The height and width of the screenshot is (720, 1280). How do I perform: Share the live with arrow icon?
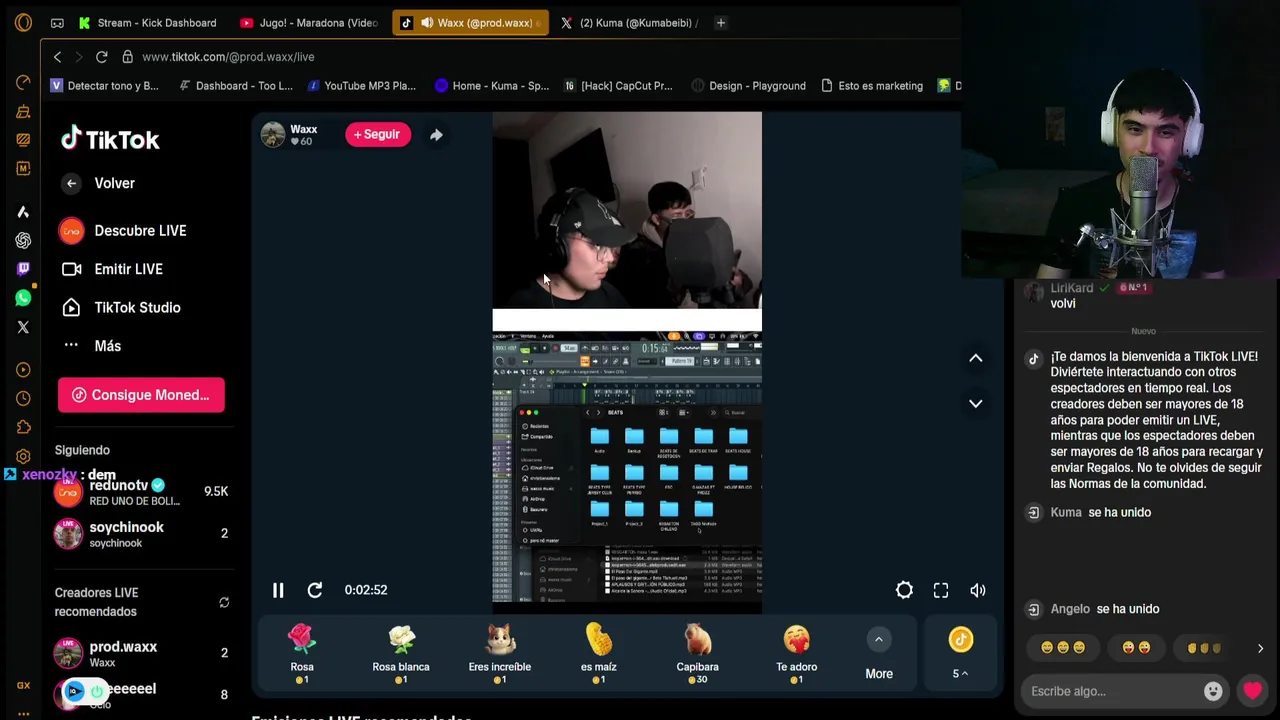pyautogui.click(x=436, y=135)
